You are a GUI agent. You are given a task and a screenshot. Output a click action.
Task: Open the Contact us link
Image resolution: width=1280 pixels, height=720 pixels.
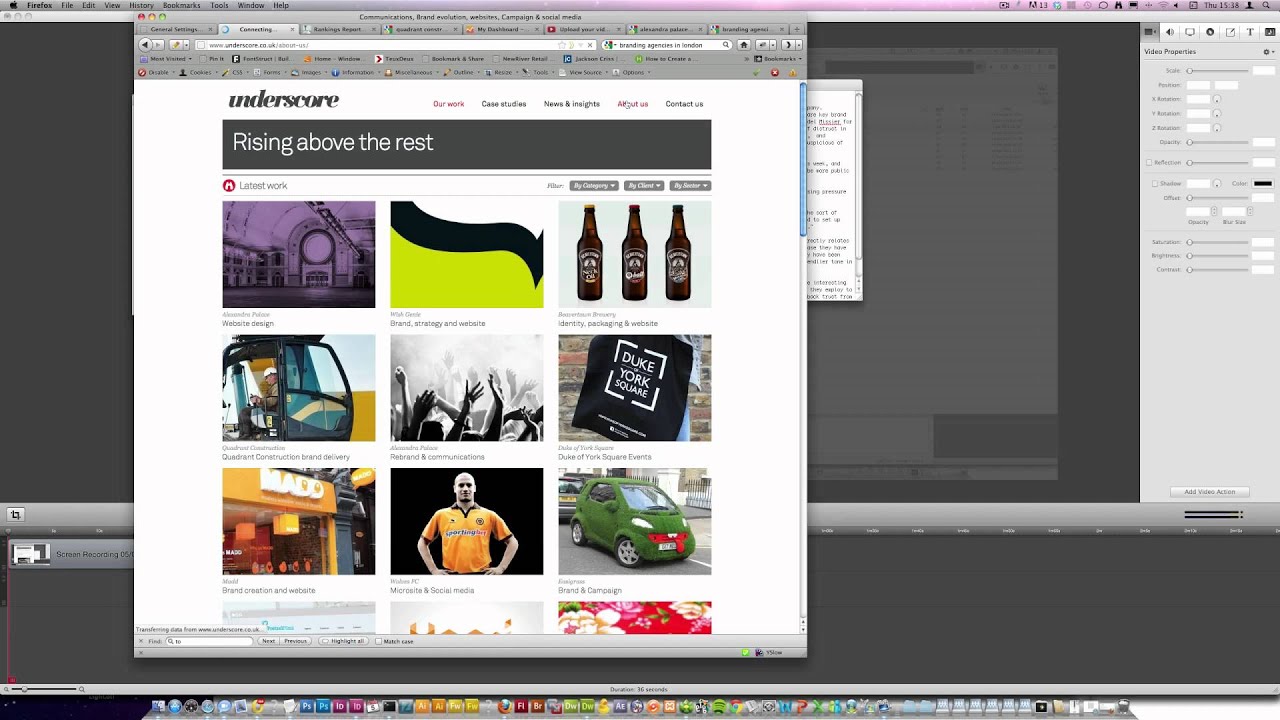point(684,104)
